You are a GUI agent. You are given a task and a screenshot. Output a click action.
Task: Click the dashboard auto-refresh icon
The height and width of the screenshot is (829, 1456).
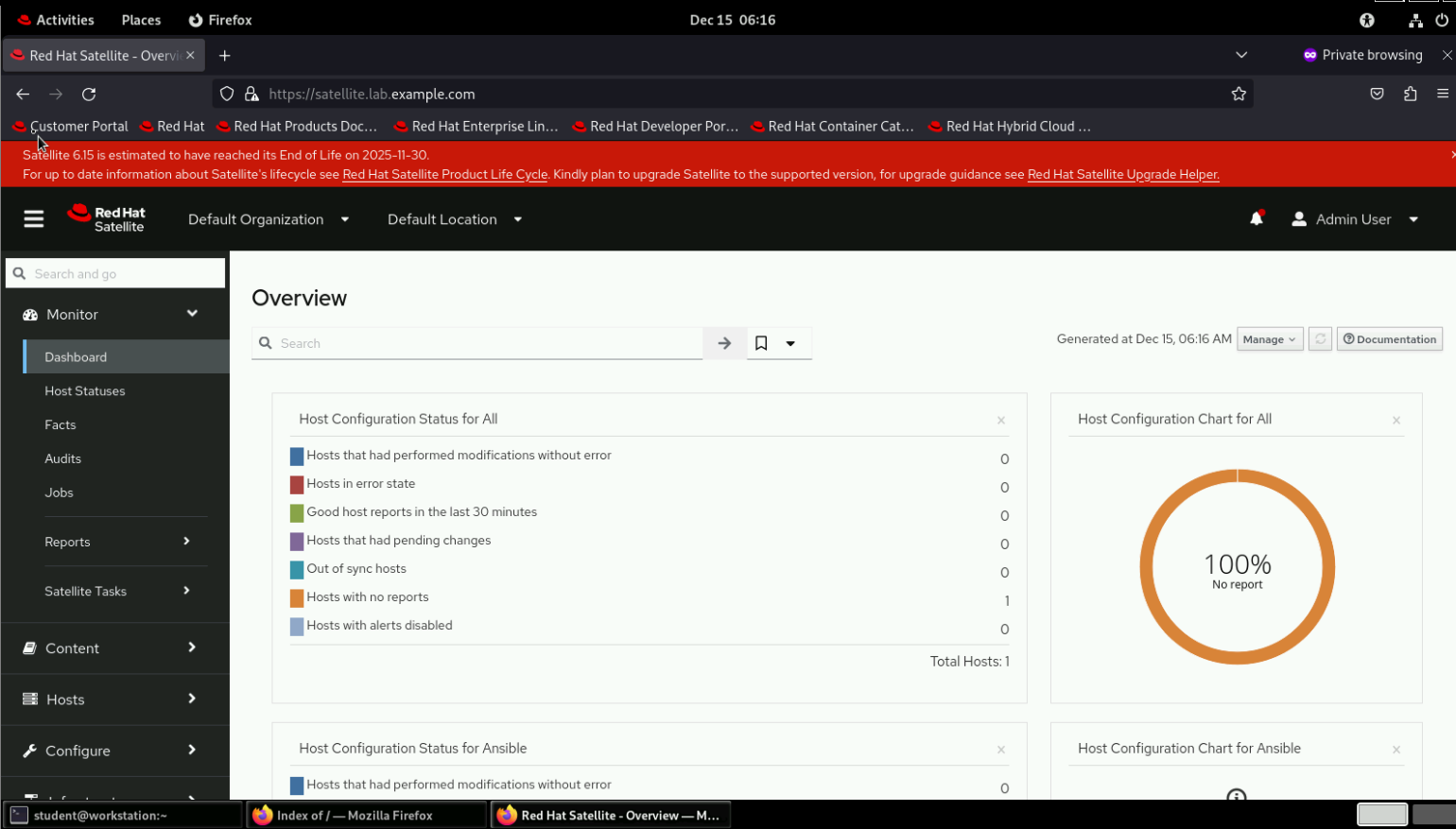pos(1320,339)
